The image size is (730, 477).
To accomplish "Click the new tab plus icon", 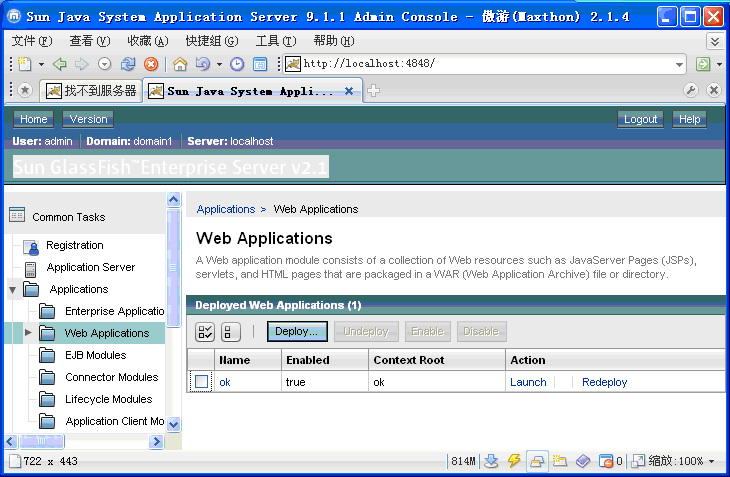I will (x=373, y=91).
